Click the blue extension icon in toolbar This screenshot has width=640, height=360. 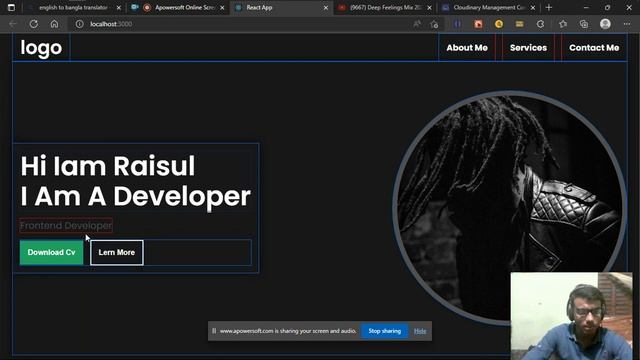click(x=458, y=24)
